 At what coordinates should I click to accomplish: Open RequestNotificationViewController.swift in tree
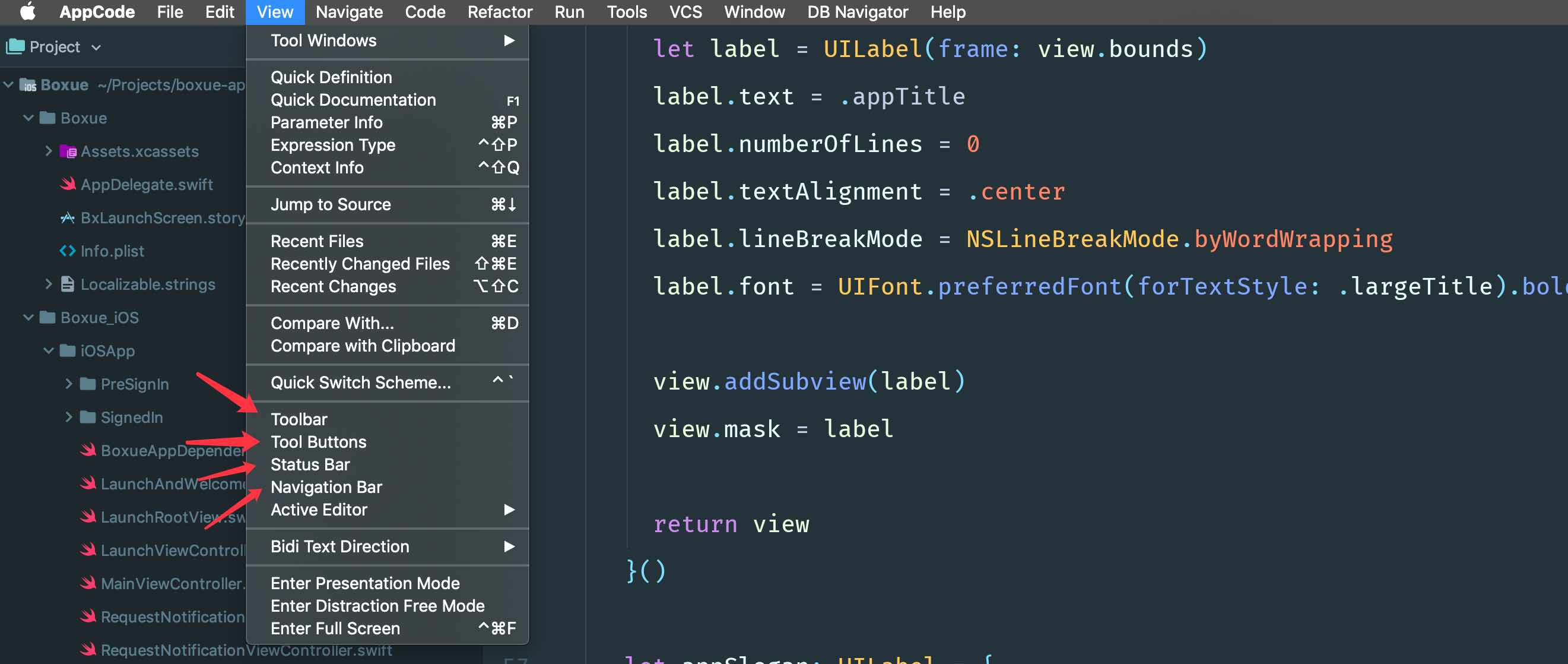246,650
